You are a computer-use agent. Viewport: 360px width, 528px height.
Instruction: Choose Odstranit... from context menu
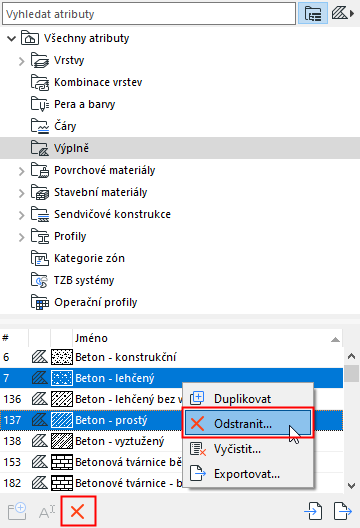click(248, 423)
